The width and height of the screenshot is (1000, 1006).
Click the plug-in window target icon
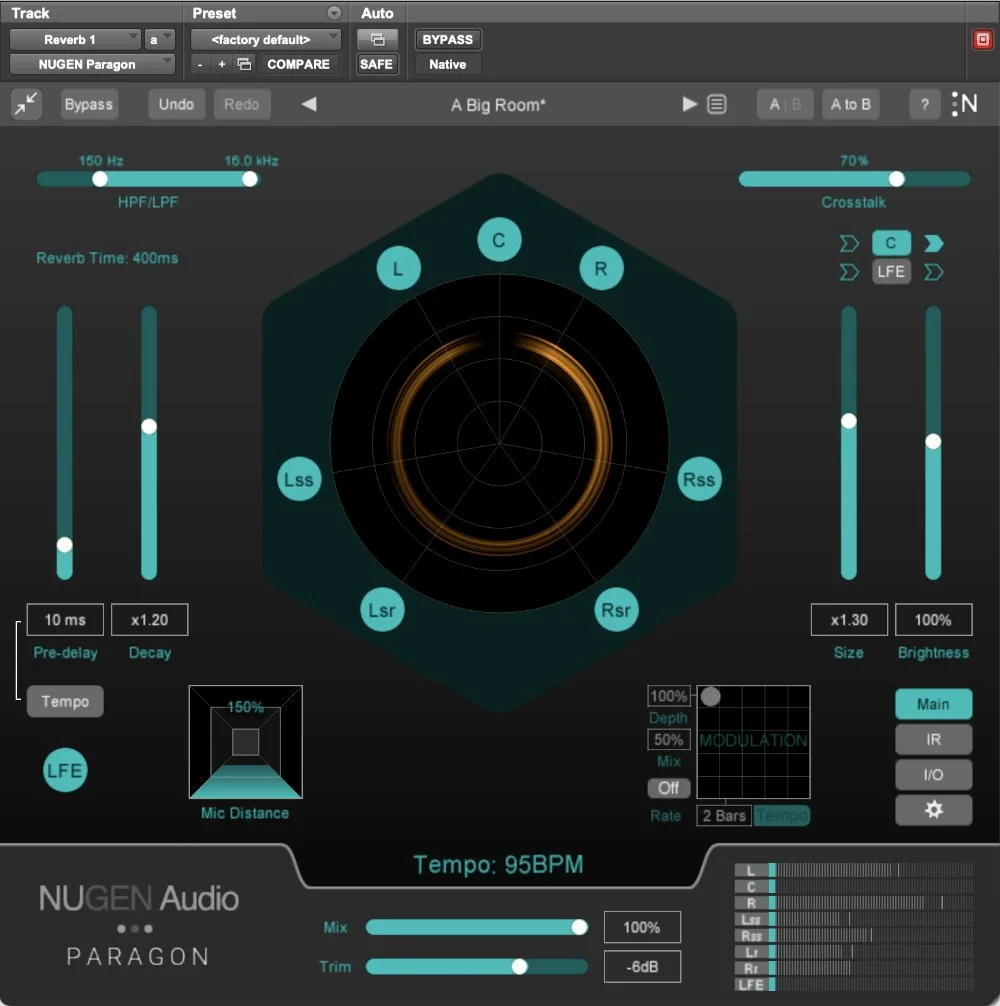pyautogui.click(x=377, y=39)
